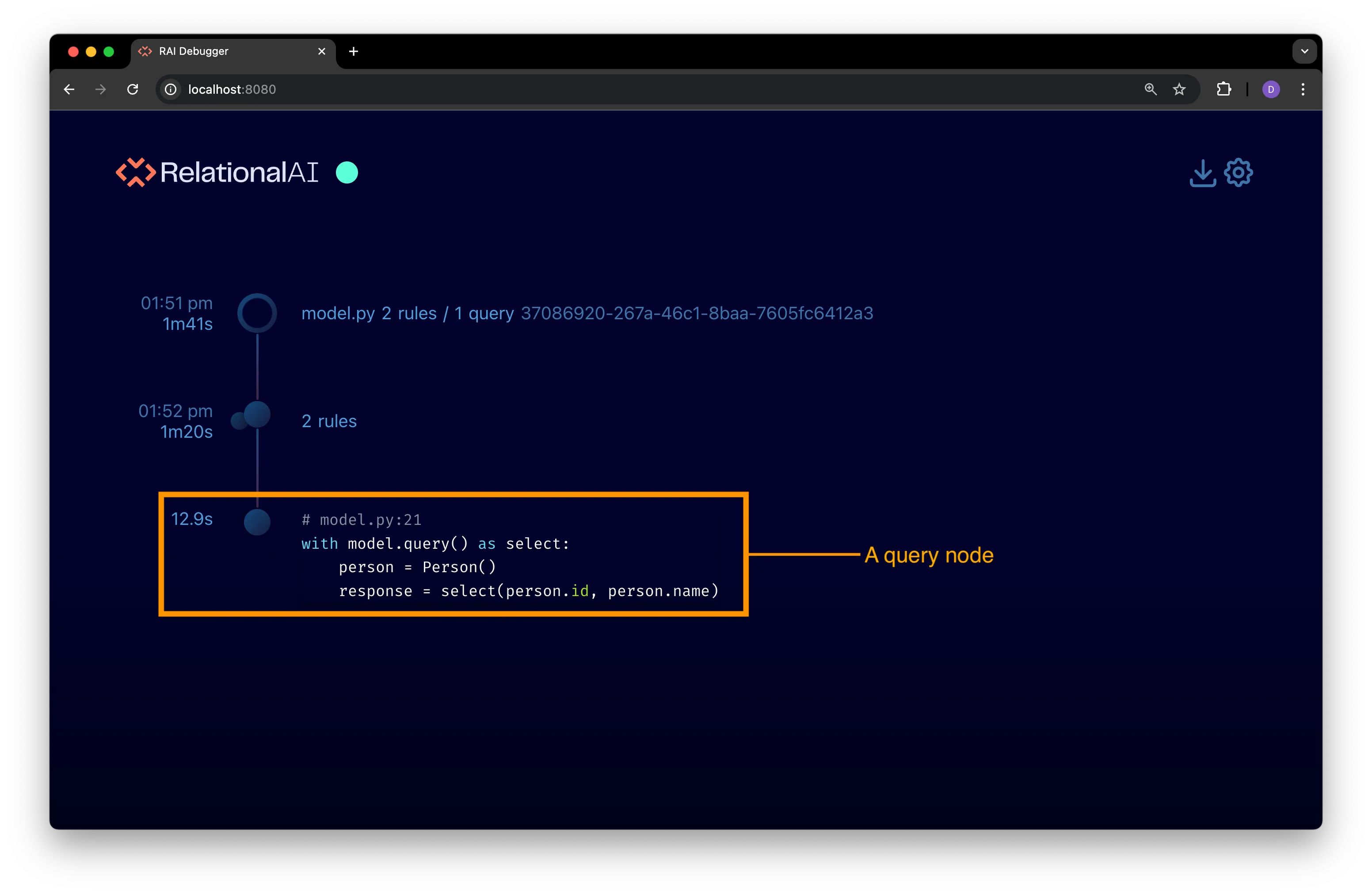Open the debugger settings gear

tap(1238, 172)
